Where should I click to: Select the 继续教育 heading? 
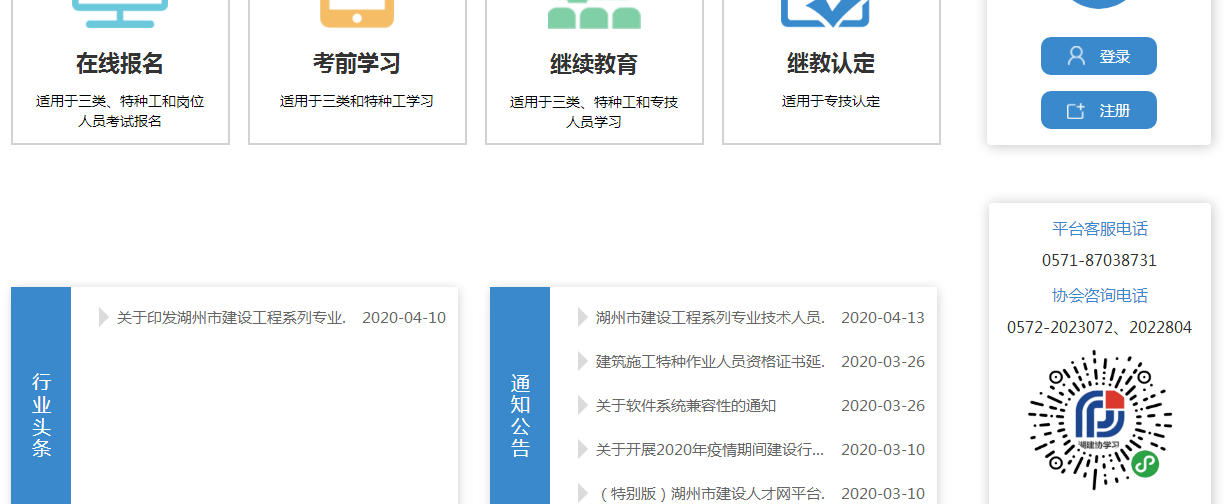pyautogui.click(x=594, y=64)
